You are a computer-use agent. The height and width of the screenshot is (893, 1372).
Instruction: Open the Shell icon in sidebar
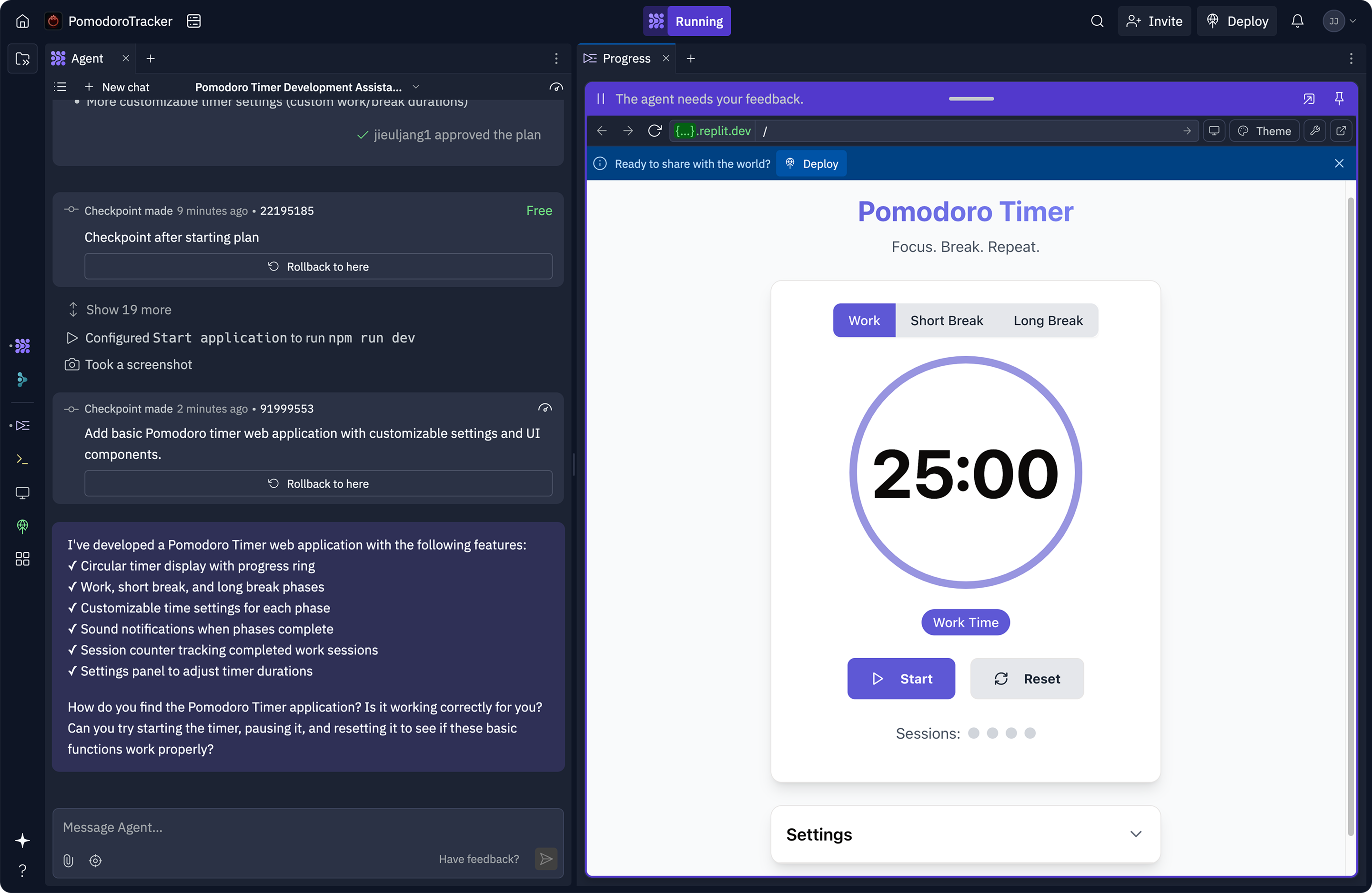pyautogui.click(x=22, y=459)
